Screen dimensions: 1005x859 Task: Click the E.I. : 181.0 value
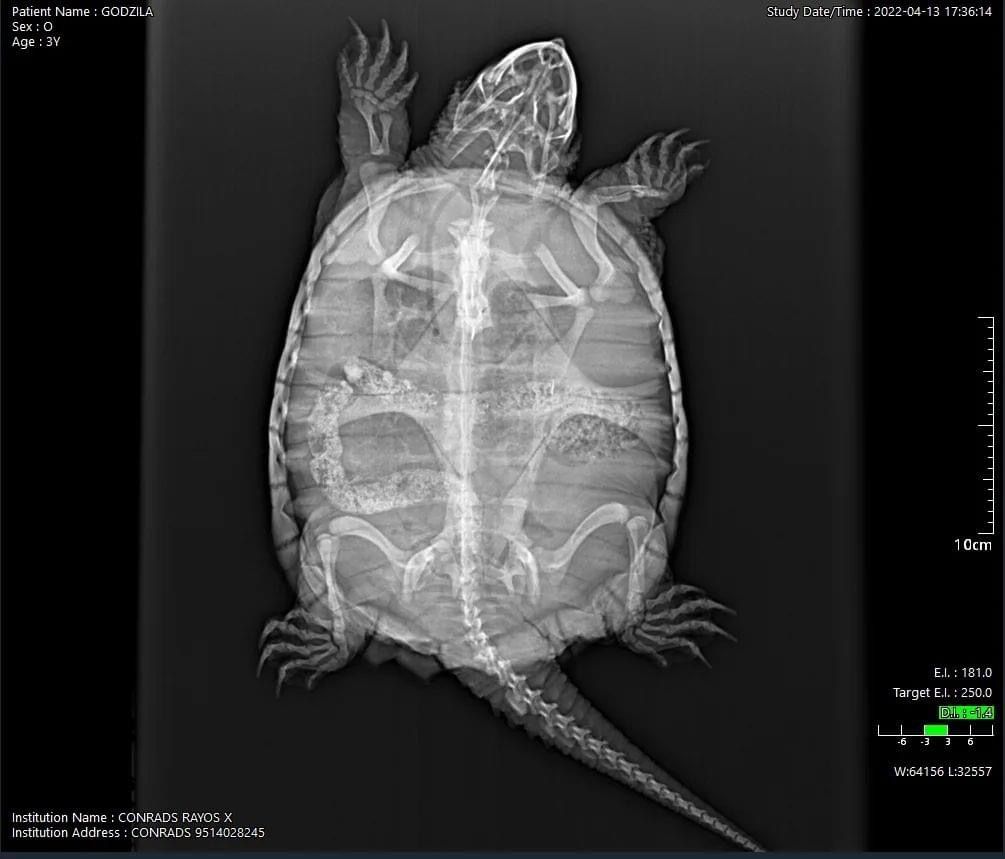[x=962, y=673]
